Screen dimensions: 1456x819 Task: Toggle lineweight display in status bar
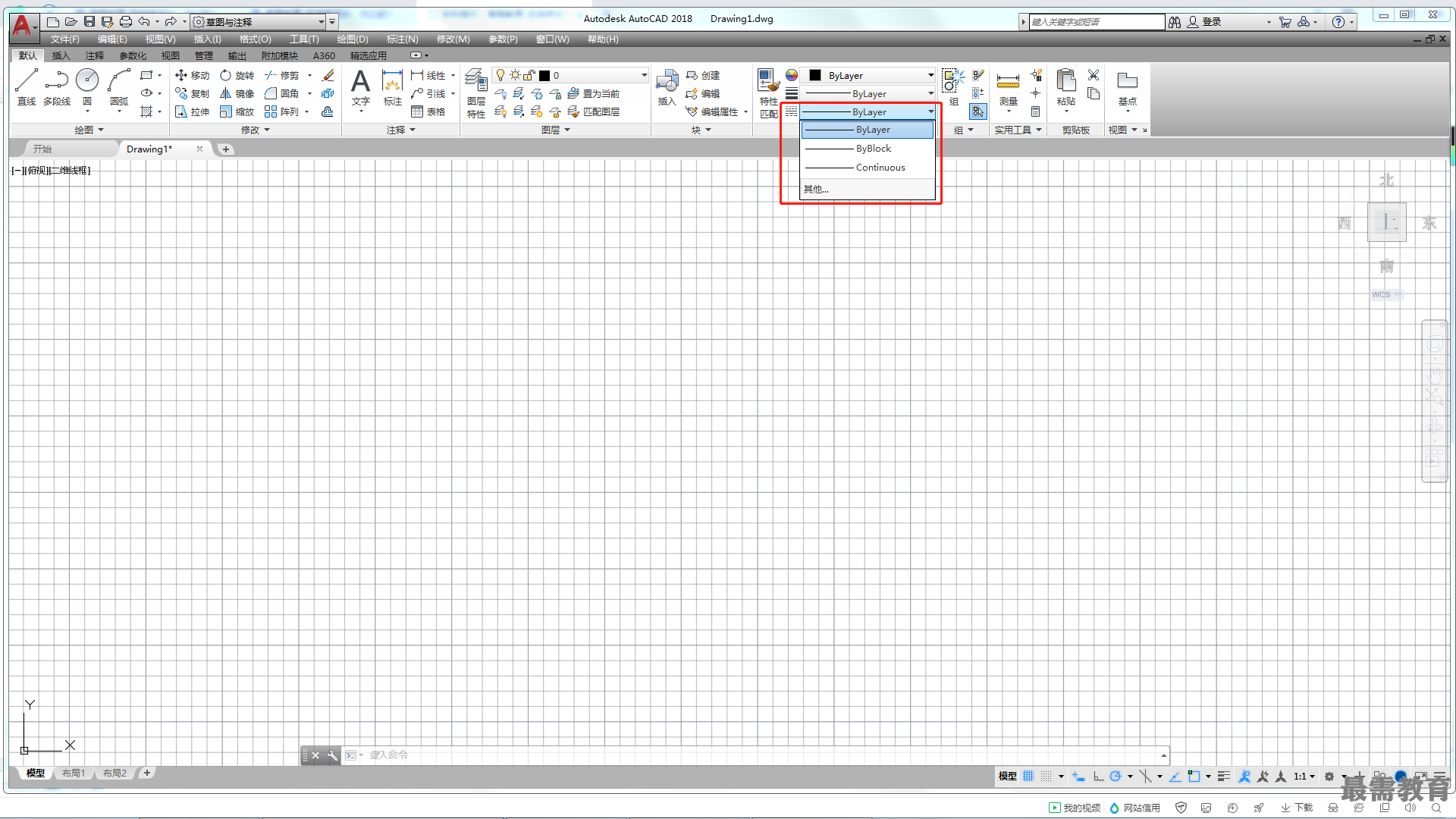click(x=1224, y=776)
